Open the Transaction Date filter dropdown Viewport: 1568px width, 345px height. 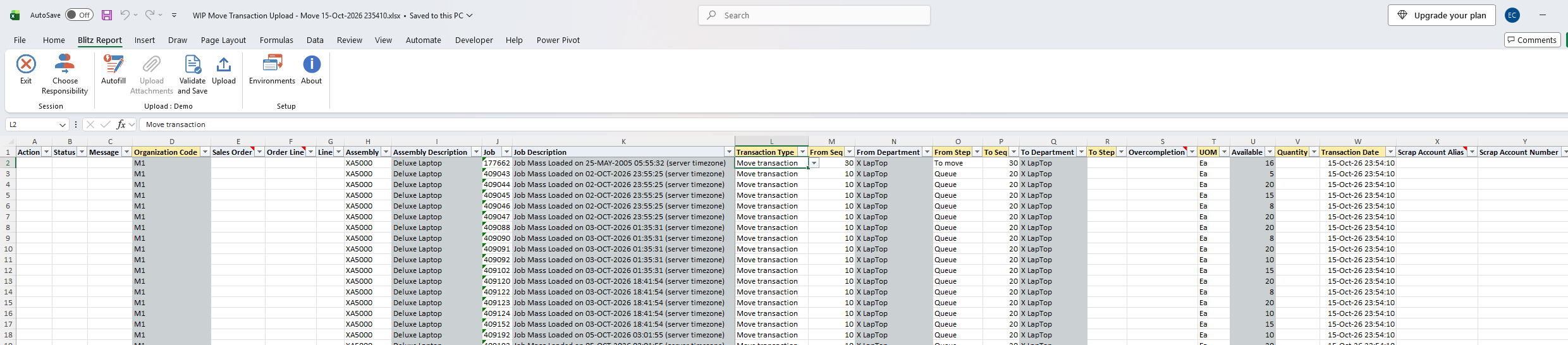(x=1390, y=152)
